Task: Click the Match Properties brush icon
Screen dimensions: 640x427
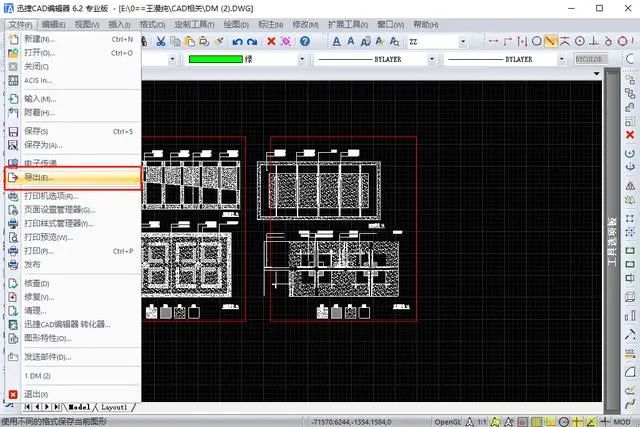Action: point(219,41)
